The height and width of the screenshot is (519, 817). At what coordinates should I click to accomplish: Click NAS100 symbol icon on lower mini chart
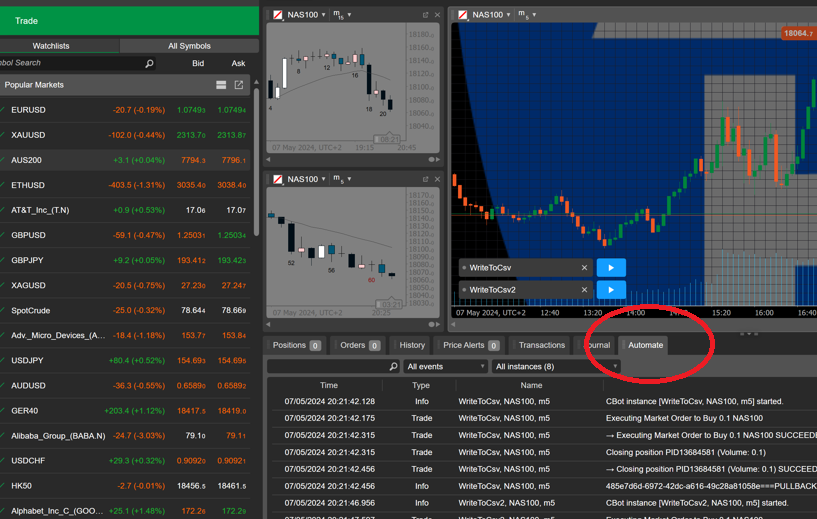click(278, 179)
